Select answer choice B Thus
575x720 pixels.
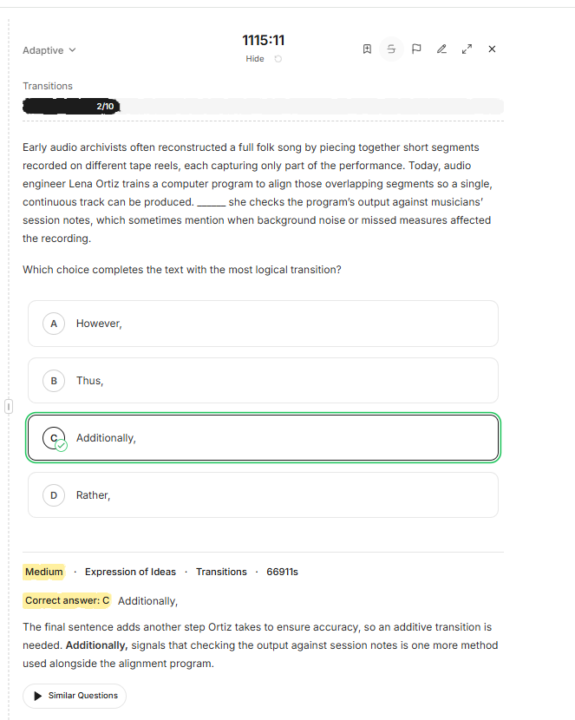coord(263,381)
